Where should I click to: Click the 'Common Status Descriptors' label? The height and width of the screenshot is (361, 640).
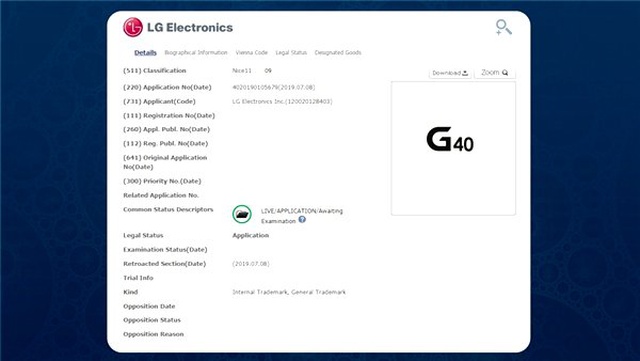coord(168,209)
